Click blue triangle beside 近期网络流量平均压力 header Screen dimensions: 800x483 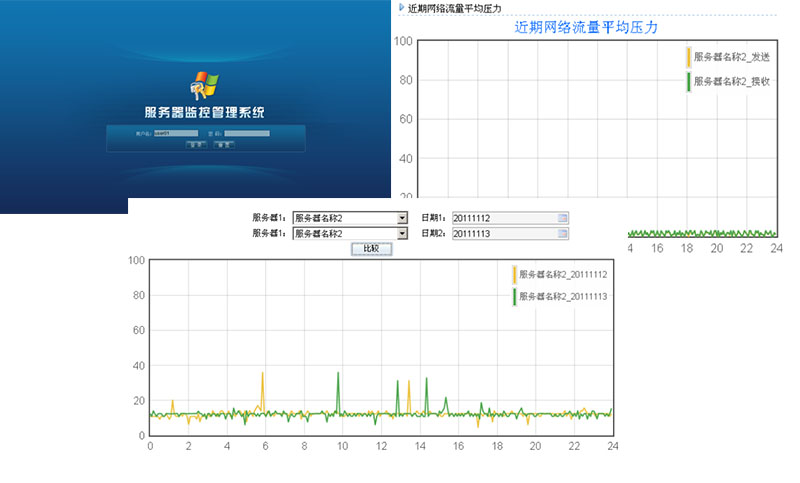402,8
